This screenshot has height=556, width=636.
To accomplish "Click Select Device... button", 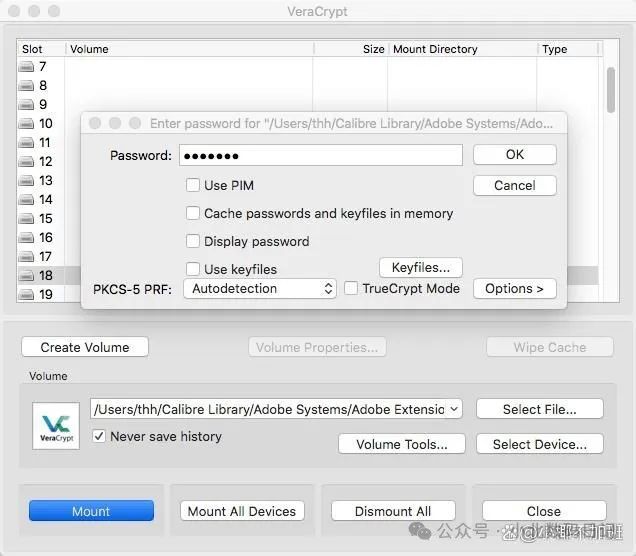I will 539,444.
